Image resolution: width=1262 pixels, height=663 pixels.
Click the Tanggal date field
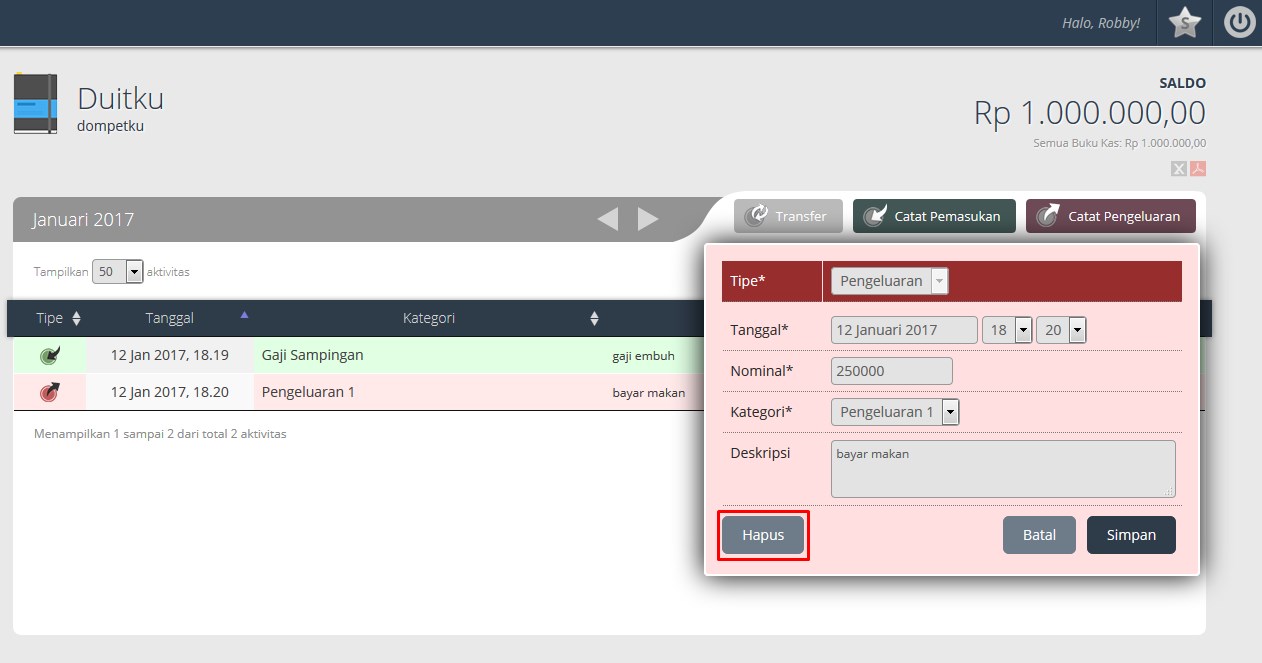coord(904,330)
